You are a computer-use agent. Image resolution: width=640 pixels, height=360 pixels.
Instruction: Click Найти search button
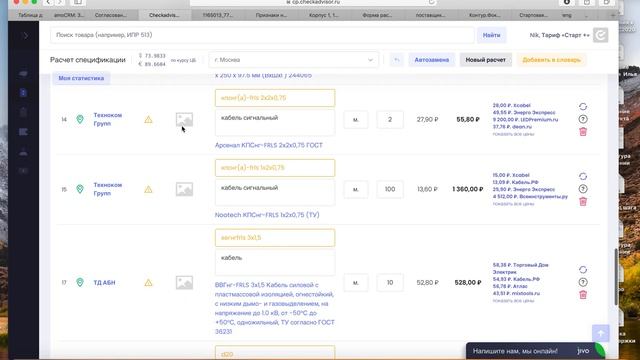[x=491, y=35]
